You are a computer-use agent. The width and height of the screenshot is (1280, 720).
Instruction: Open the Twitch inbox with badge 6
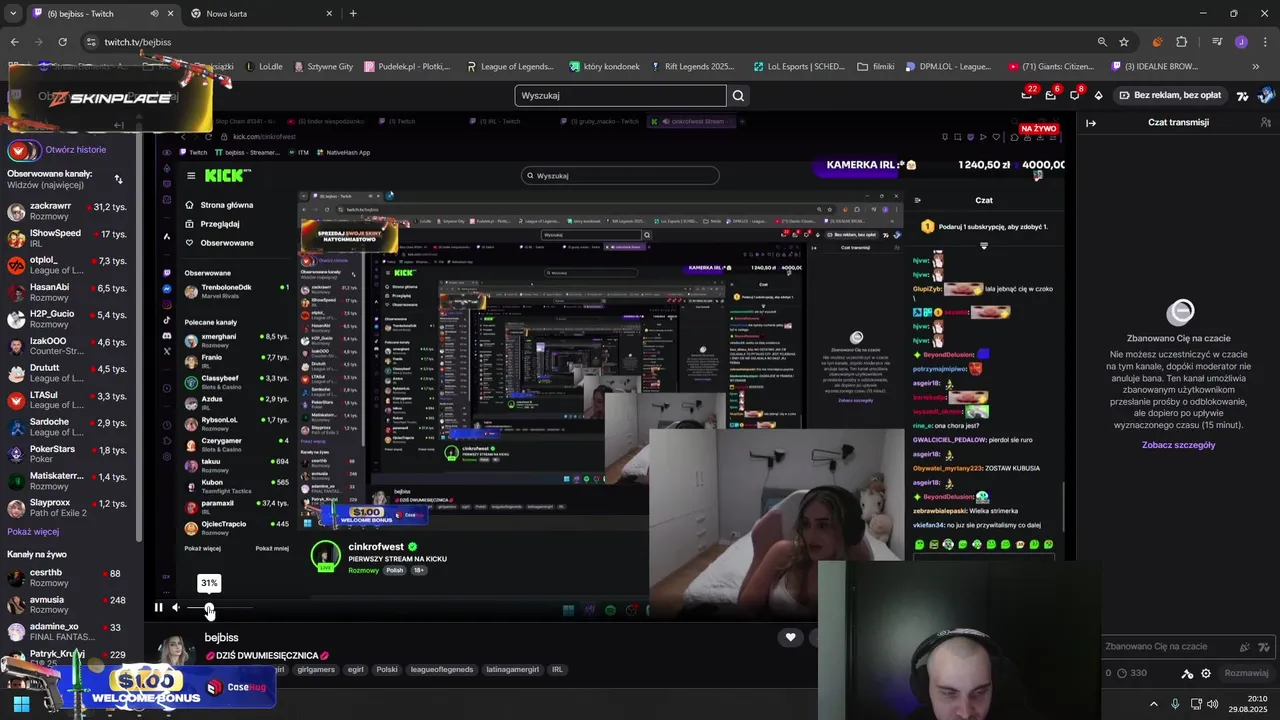point(1051,95)
